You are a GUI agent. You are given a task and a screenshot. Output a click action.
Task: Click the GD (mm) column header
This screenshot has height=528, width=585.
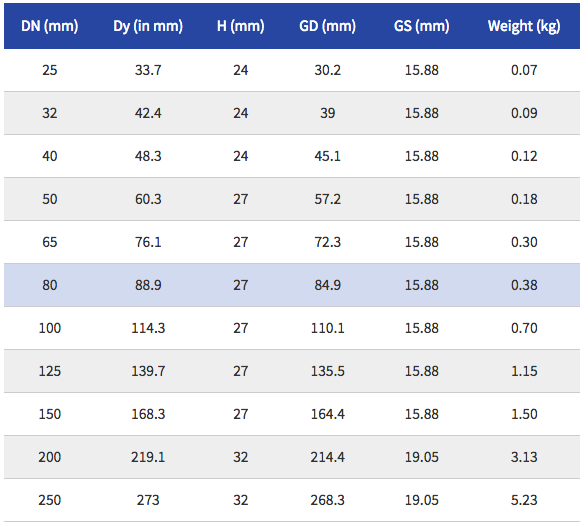pos(328,26)
